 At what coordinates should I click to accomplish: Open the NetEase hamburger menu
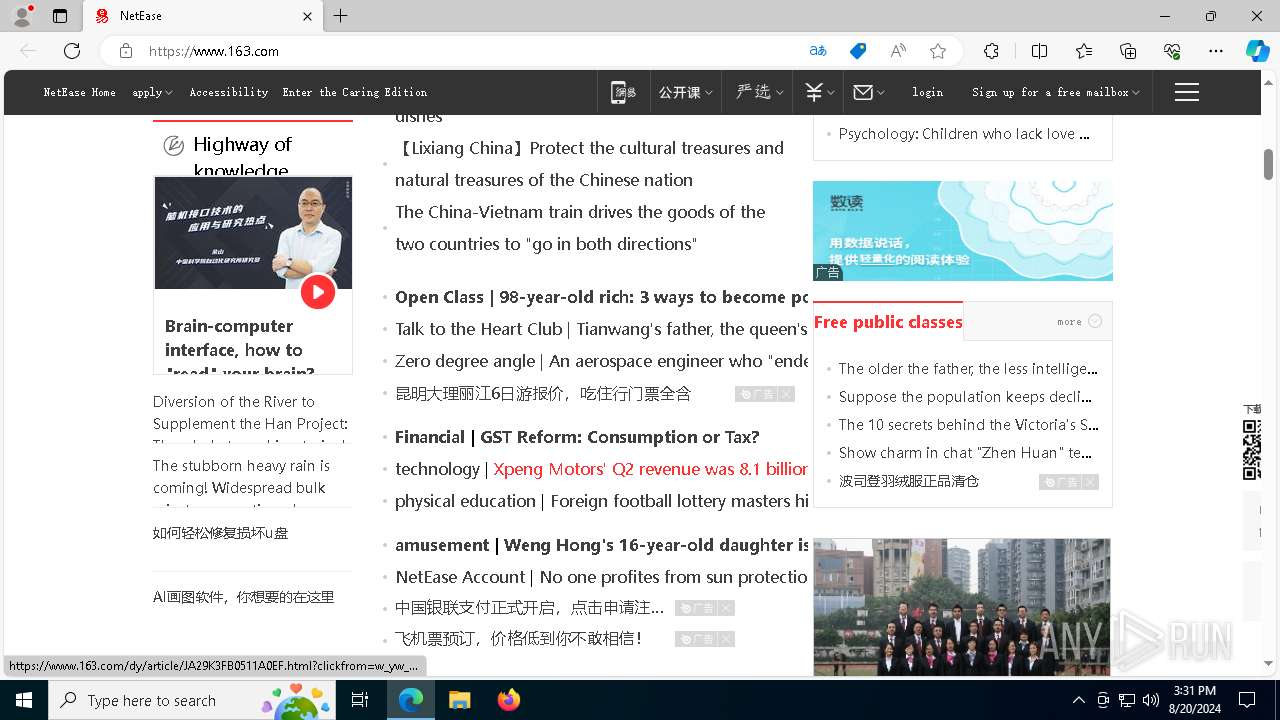(x=1187, y=92)
